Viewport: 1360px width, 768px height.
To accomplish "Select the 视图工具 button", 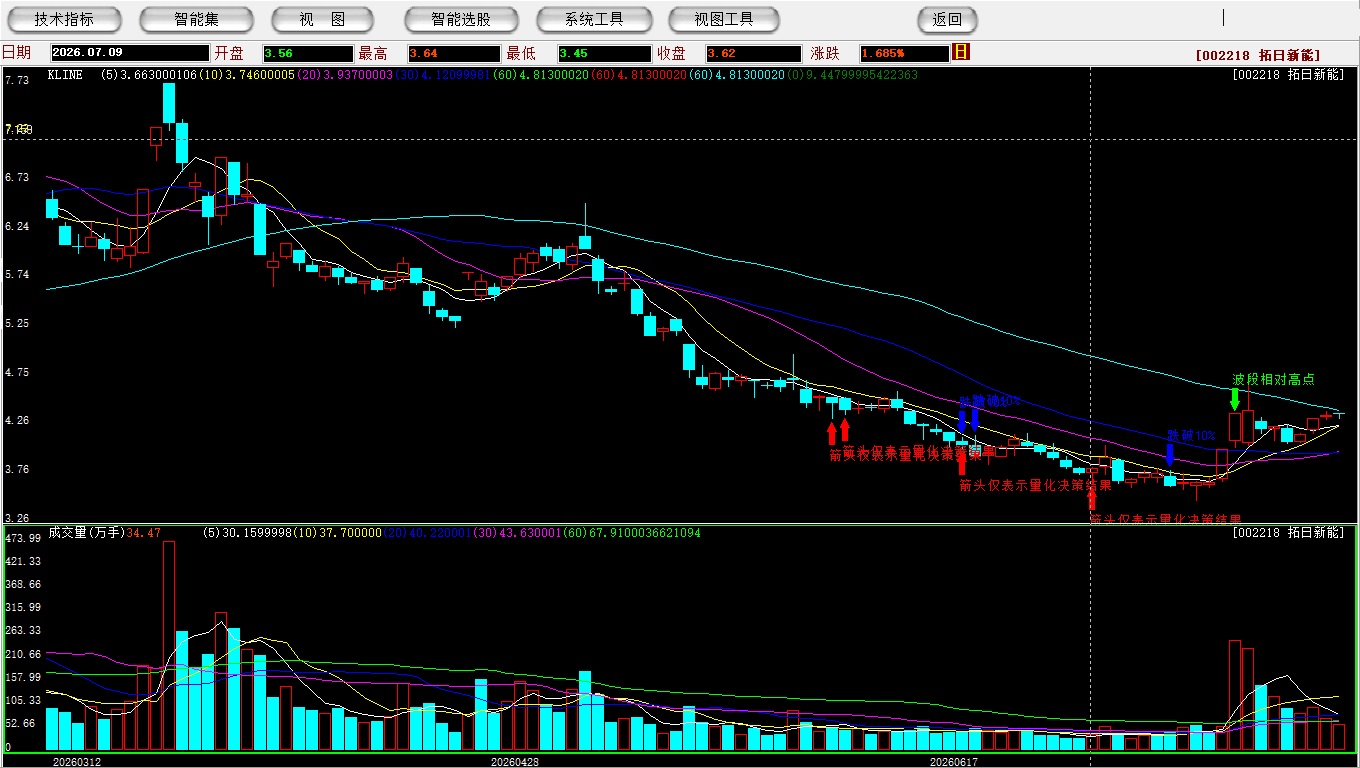I will (725, 19).
